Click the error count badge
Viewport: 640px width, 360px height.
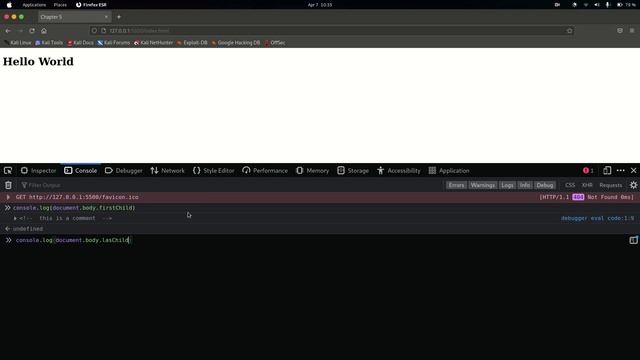588,171
